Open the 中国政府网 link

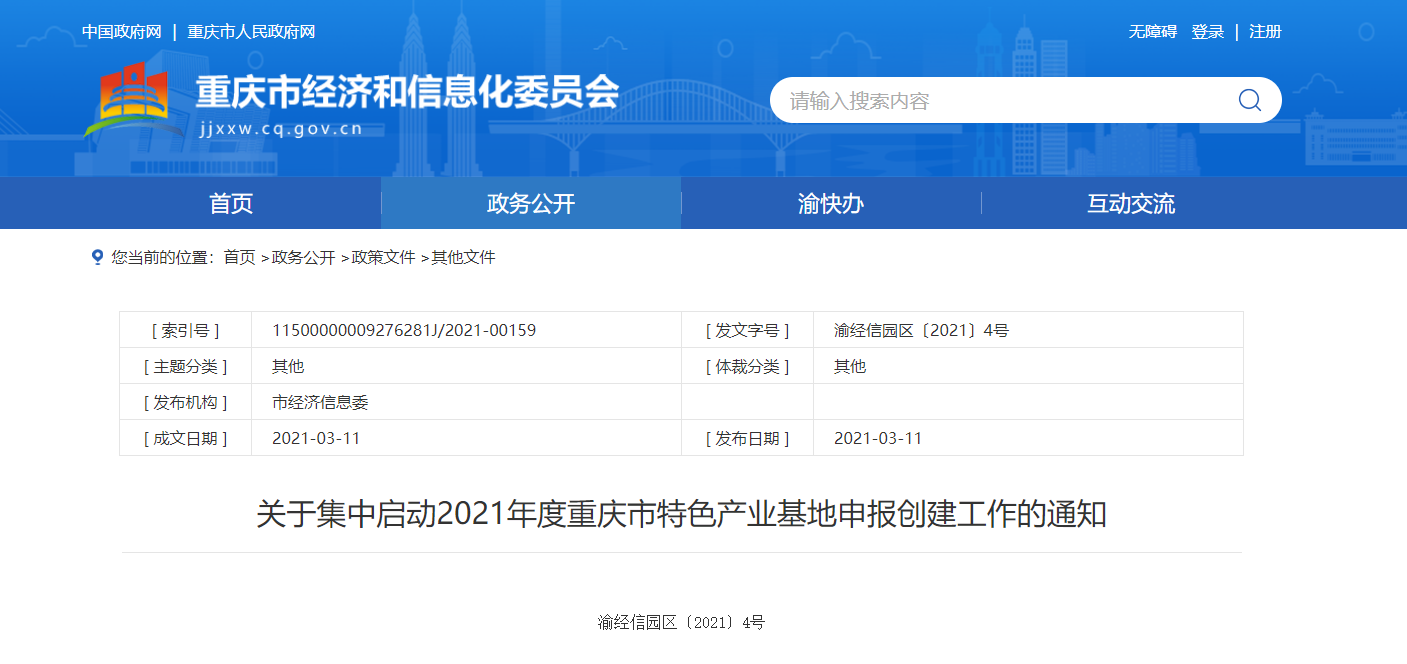pos(121,32)
